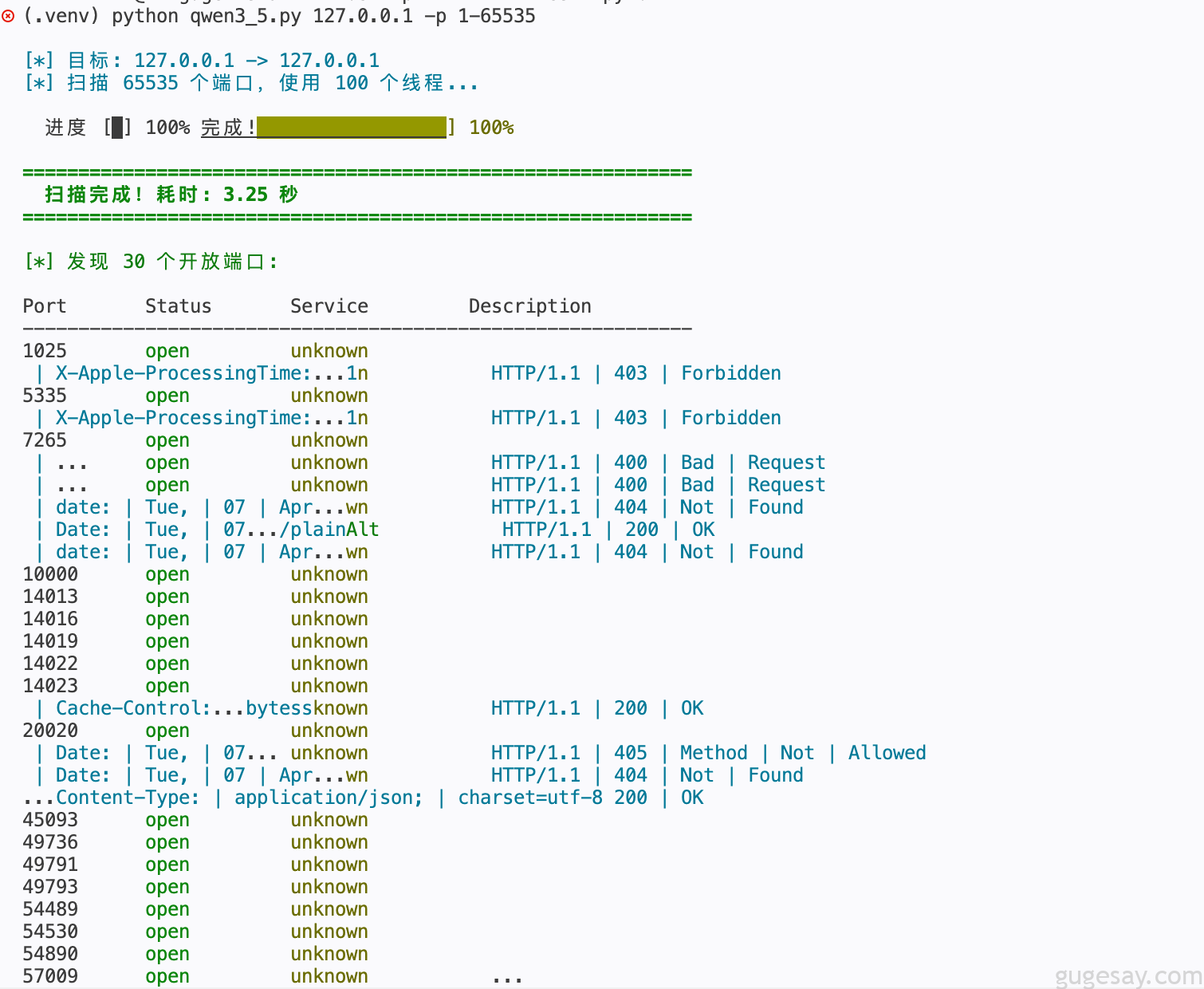Screen dimensions: 1204x989
Task: Select port number 1025
Action: [x=45, y=351]
